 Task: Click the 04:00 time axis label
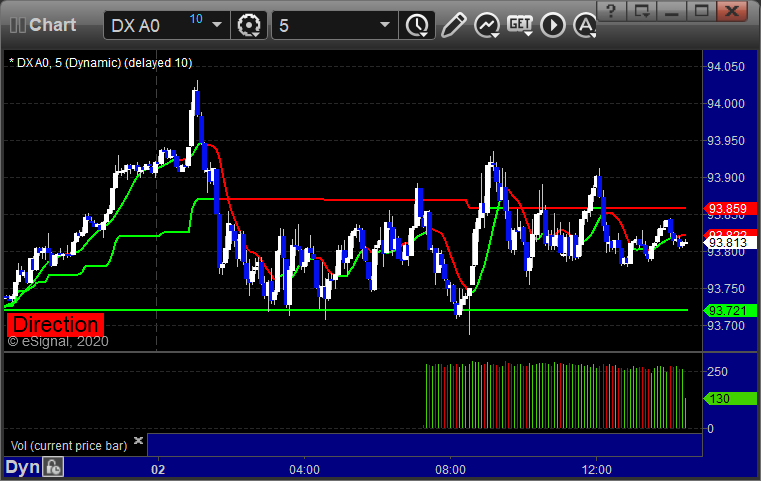point(304,470)
